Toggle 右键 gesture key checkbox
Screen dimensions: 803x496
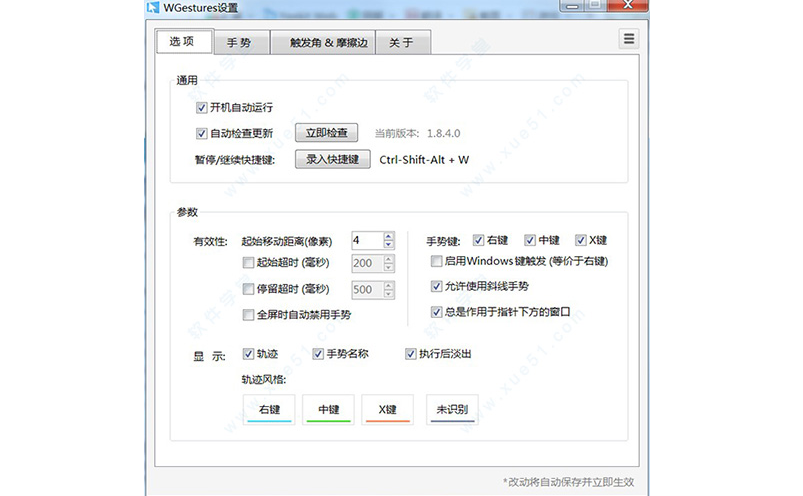479,240
